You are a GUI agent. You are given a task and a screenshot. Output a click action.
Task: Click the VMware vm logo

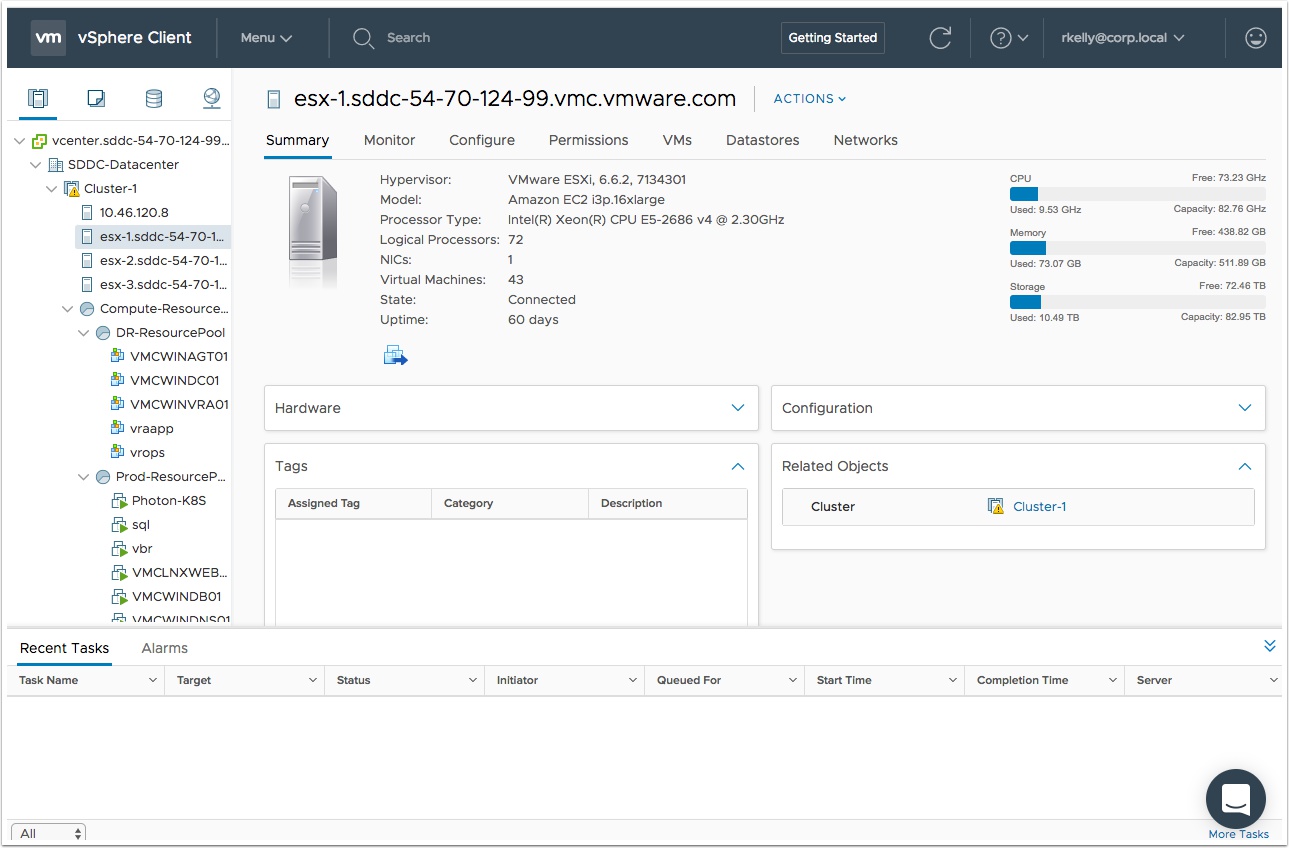click(x=49, y=38)
